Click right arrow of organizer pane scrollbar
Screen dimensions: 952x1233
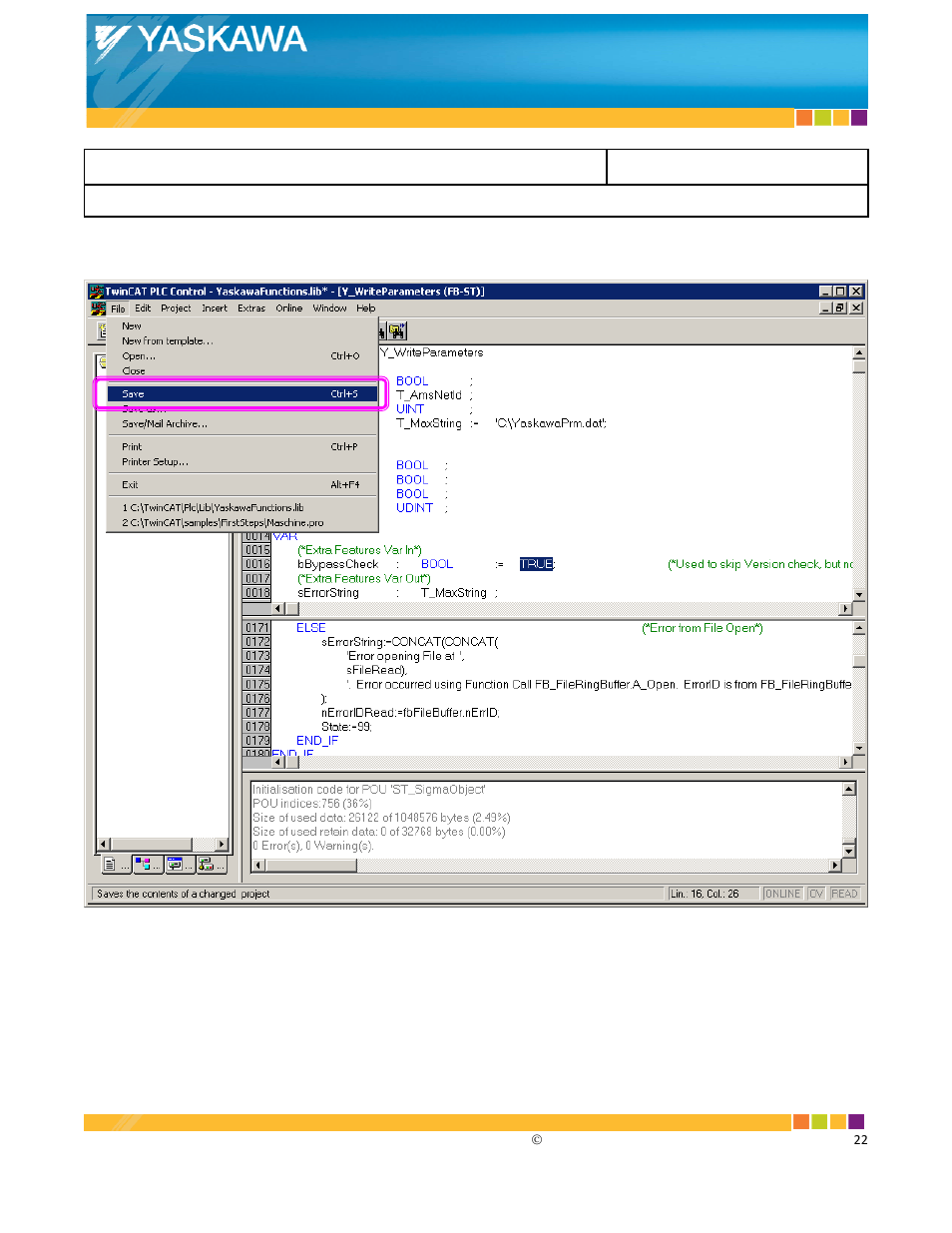coord(222,845)
